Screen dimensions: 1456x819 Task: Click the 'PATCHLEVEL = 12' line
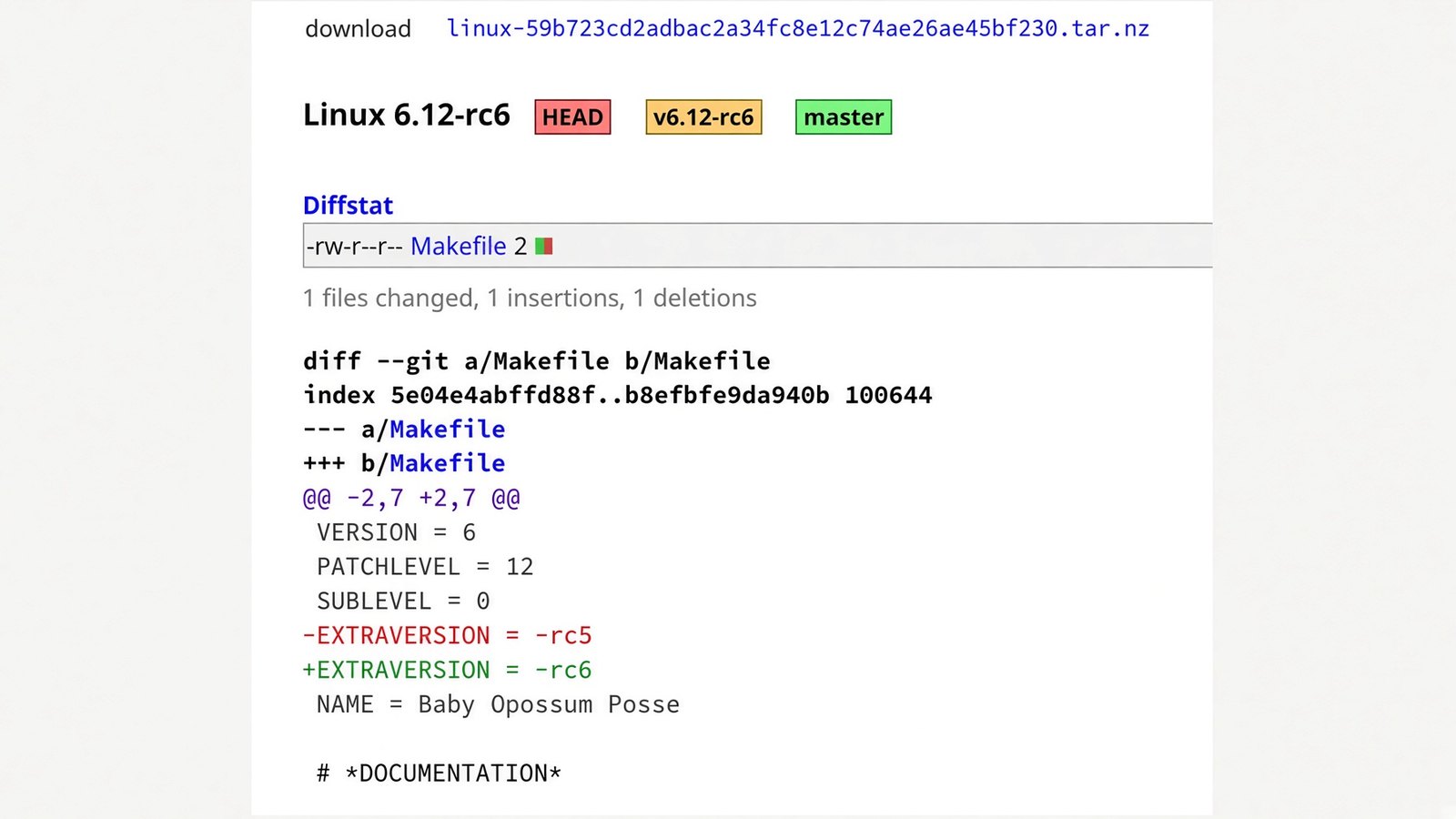coord(425,567)
